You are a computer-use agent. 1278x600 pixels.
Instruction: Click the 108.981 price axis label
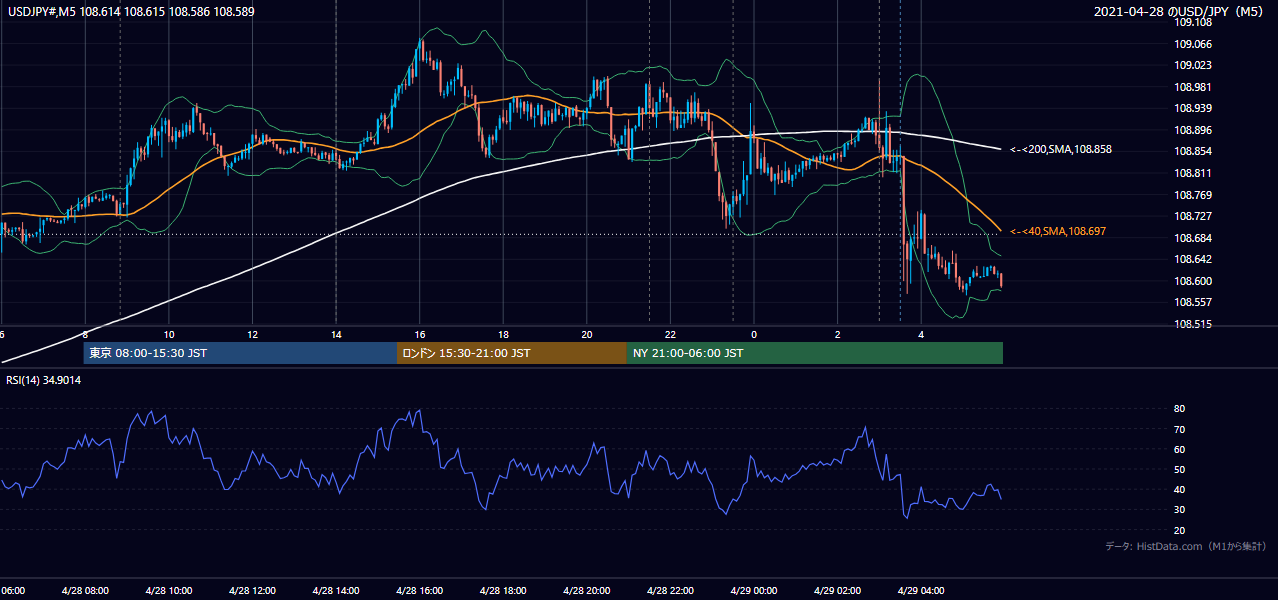1193,87
